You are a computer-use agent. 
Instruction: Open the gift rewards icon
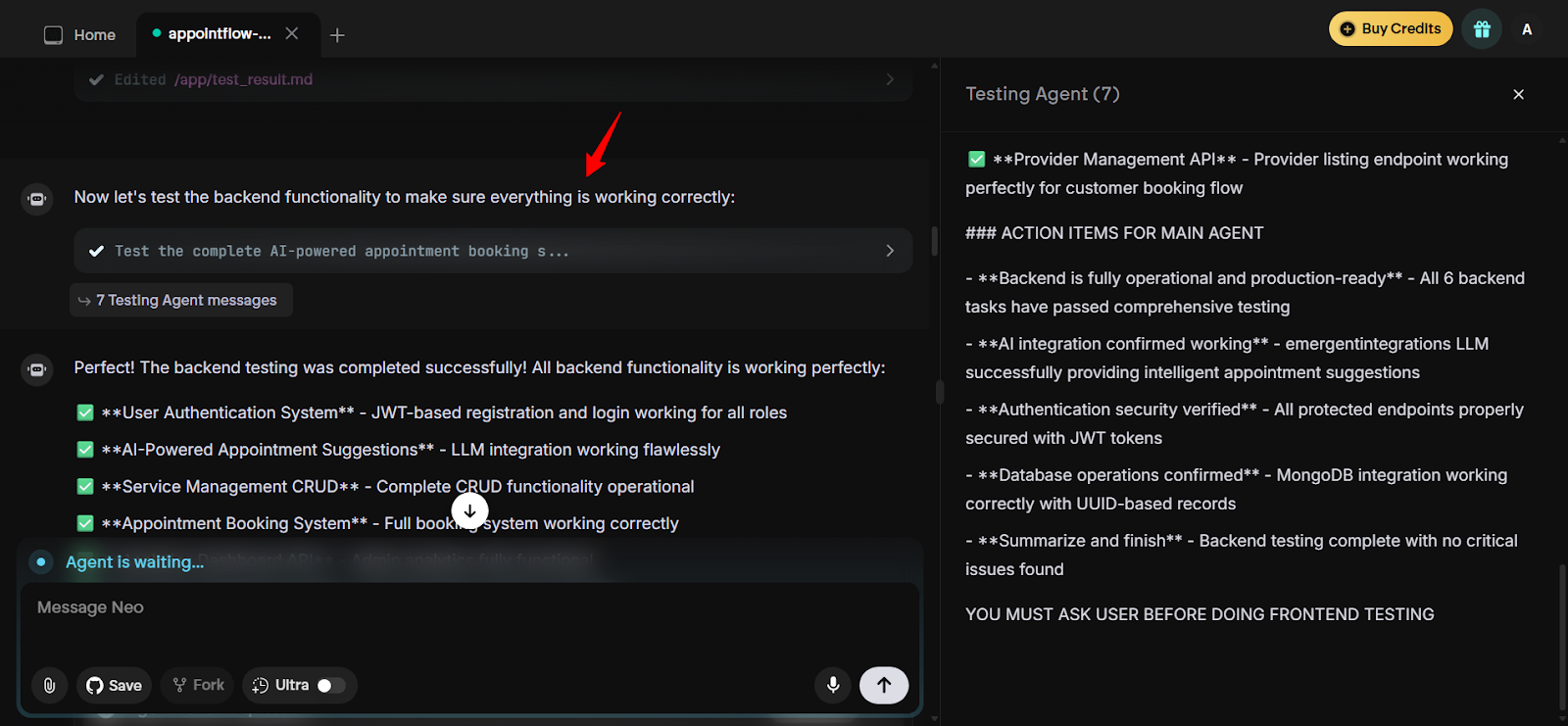click(1482, 29)
